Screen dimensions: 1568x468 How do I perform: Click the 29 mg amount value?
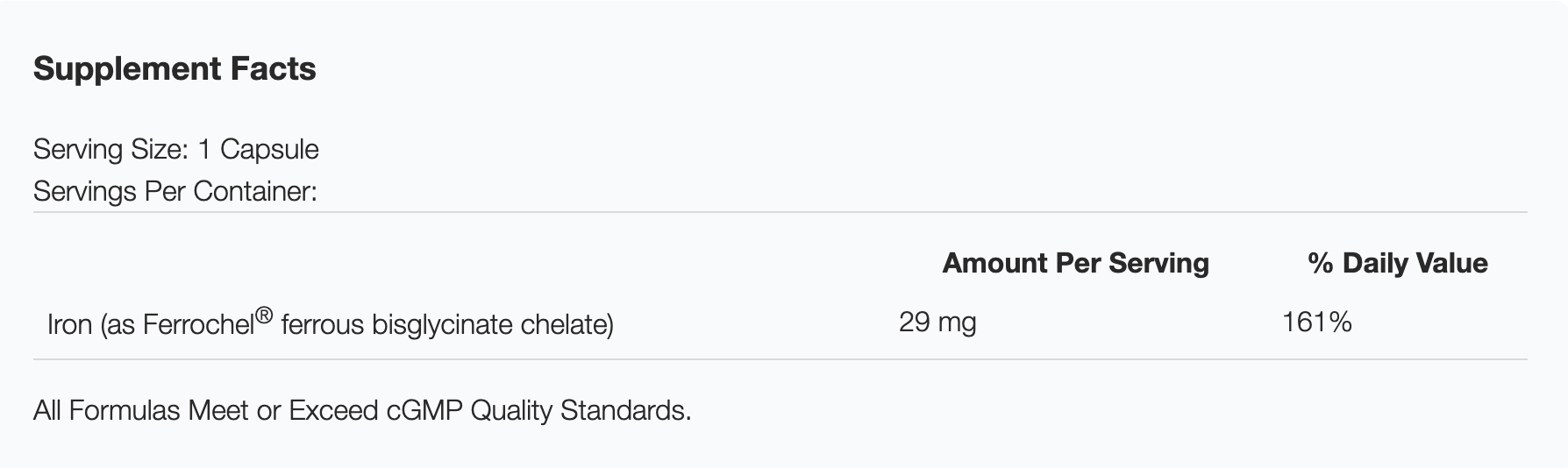pyautogui.click(x=937, y=323)
